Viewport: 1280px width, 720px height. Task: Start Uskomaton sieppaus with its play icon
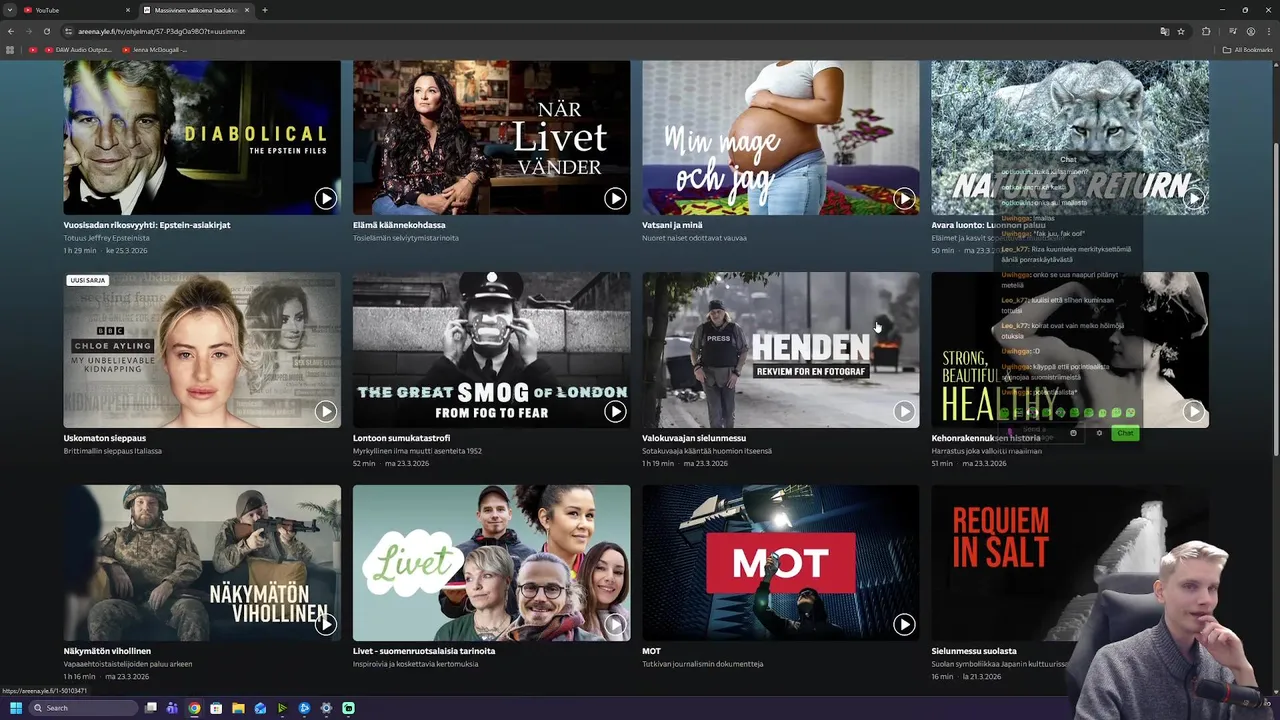pyautogui.click(x=325, y=411)
